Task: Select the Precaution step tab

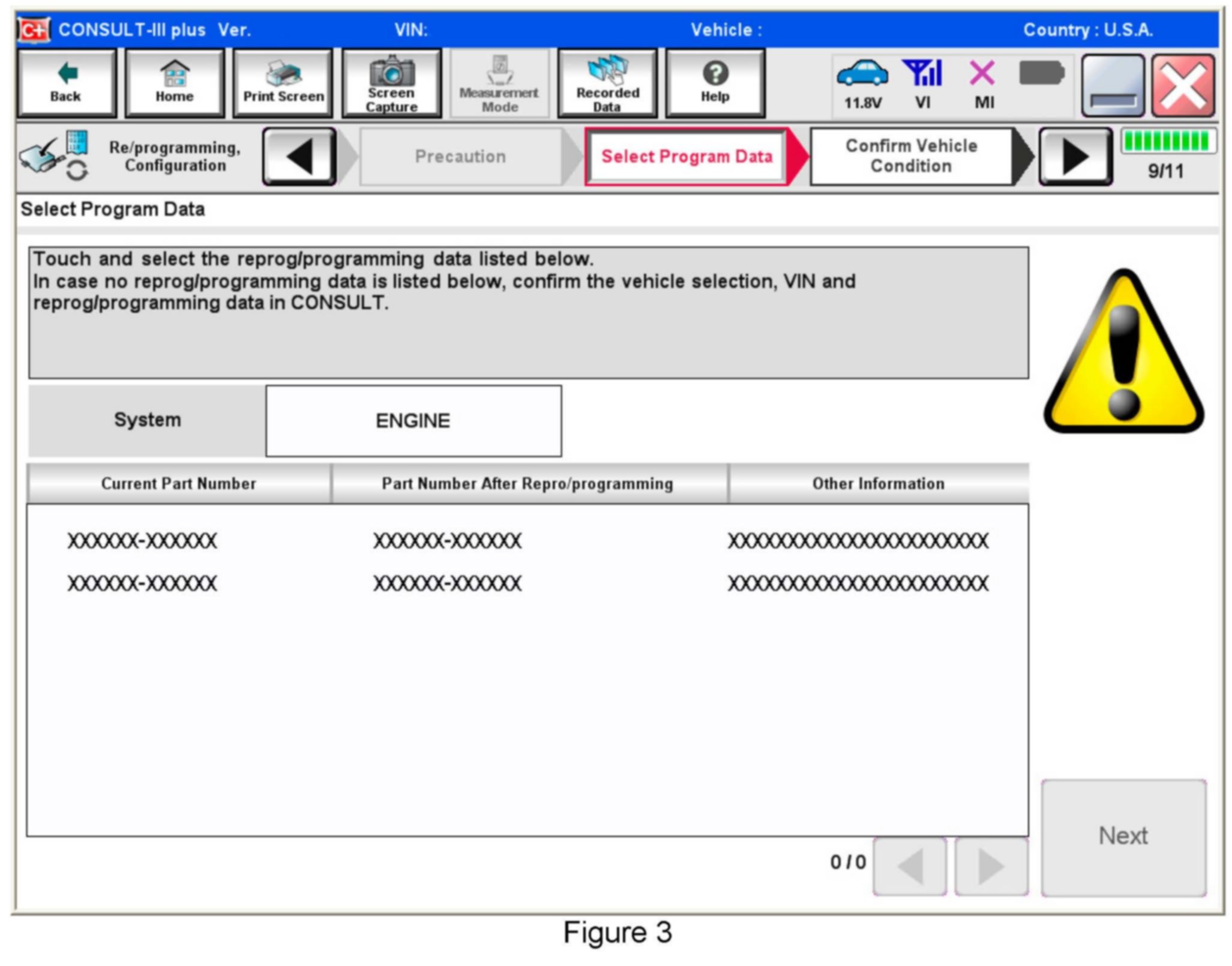Action: [460, 156]
